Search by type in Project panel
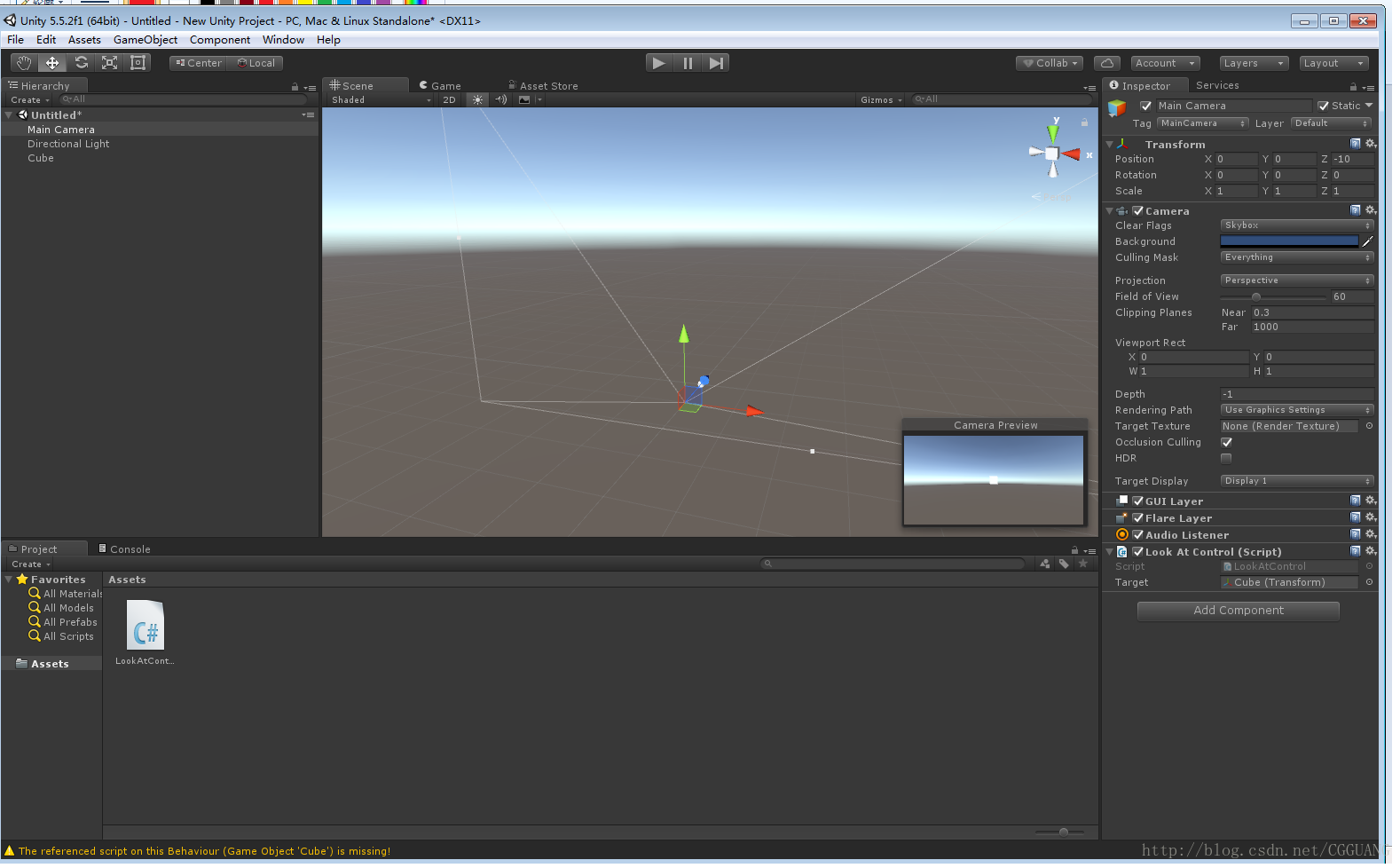The height and width of the screenshot is (868, 1400). tap(1045, 564)
